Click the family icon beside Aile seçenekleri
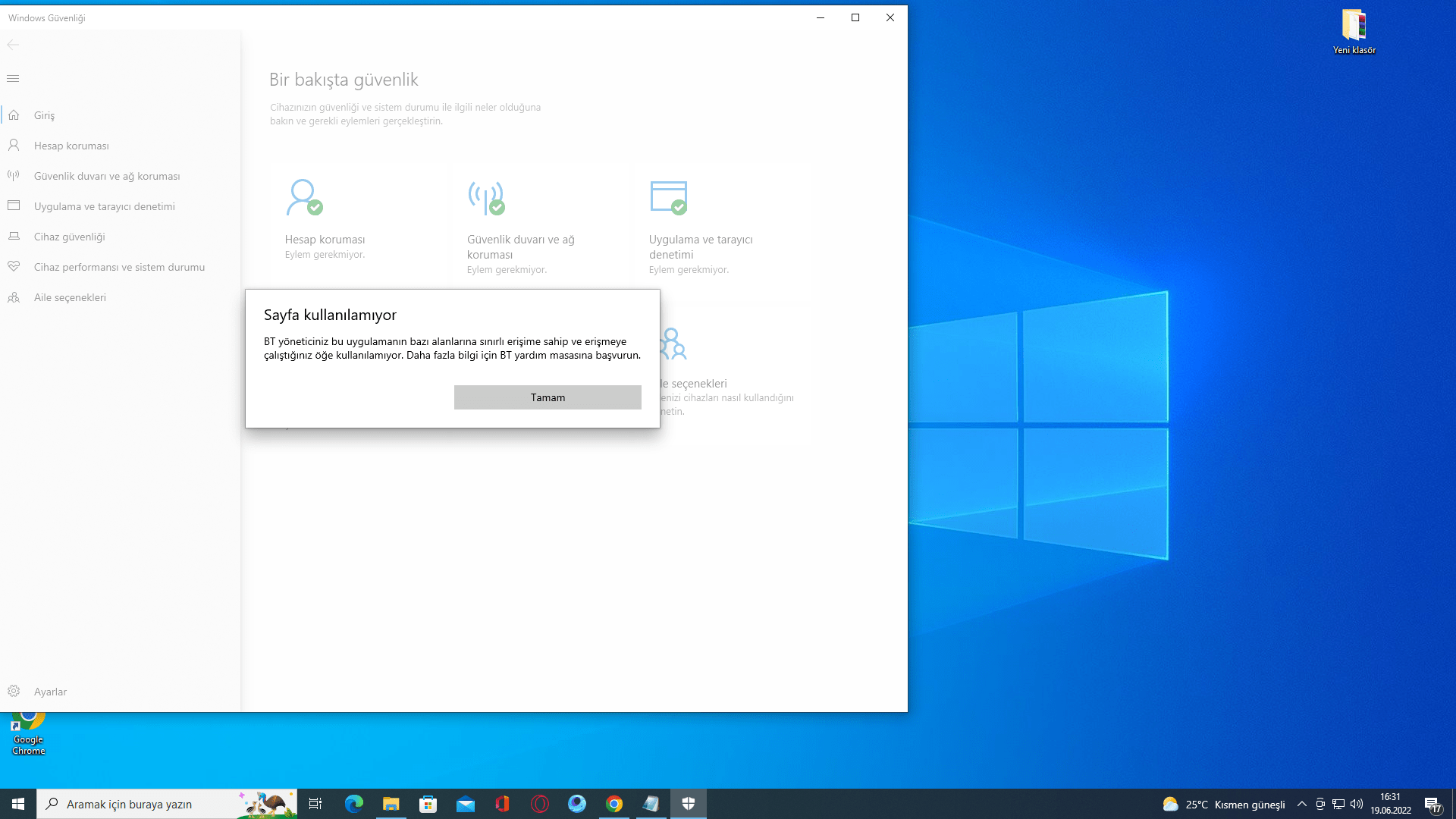1456x819 pixels. pyautogui.click(x=14, y=297)
